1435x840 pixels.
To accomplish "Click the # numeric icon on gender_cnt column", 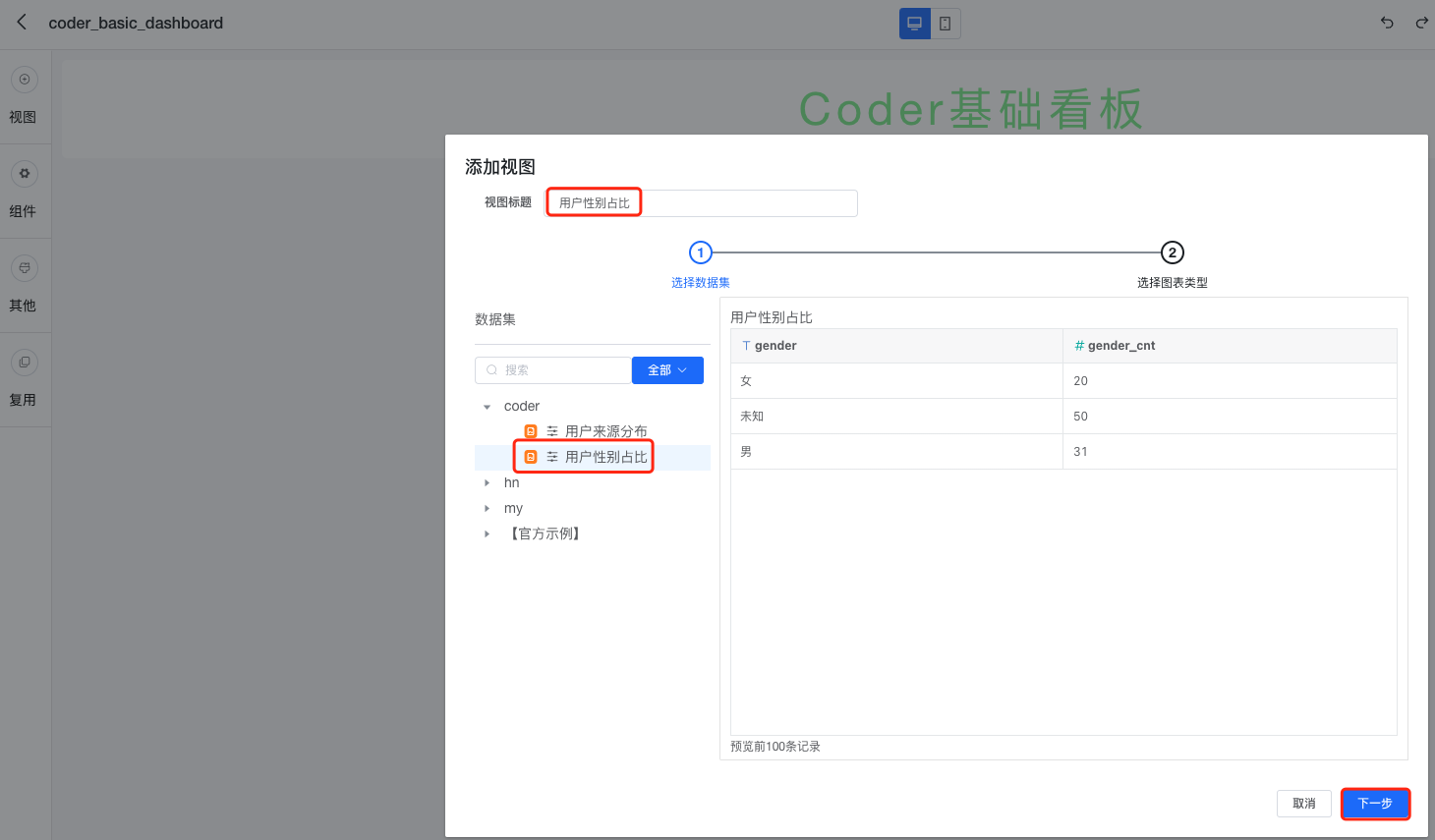I will coord(1079,346).
